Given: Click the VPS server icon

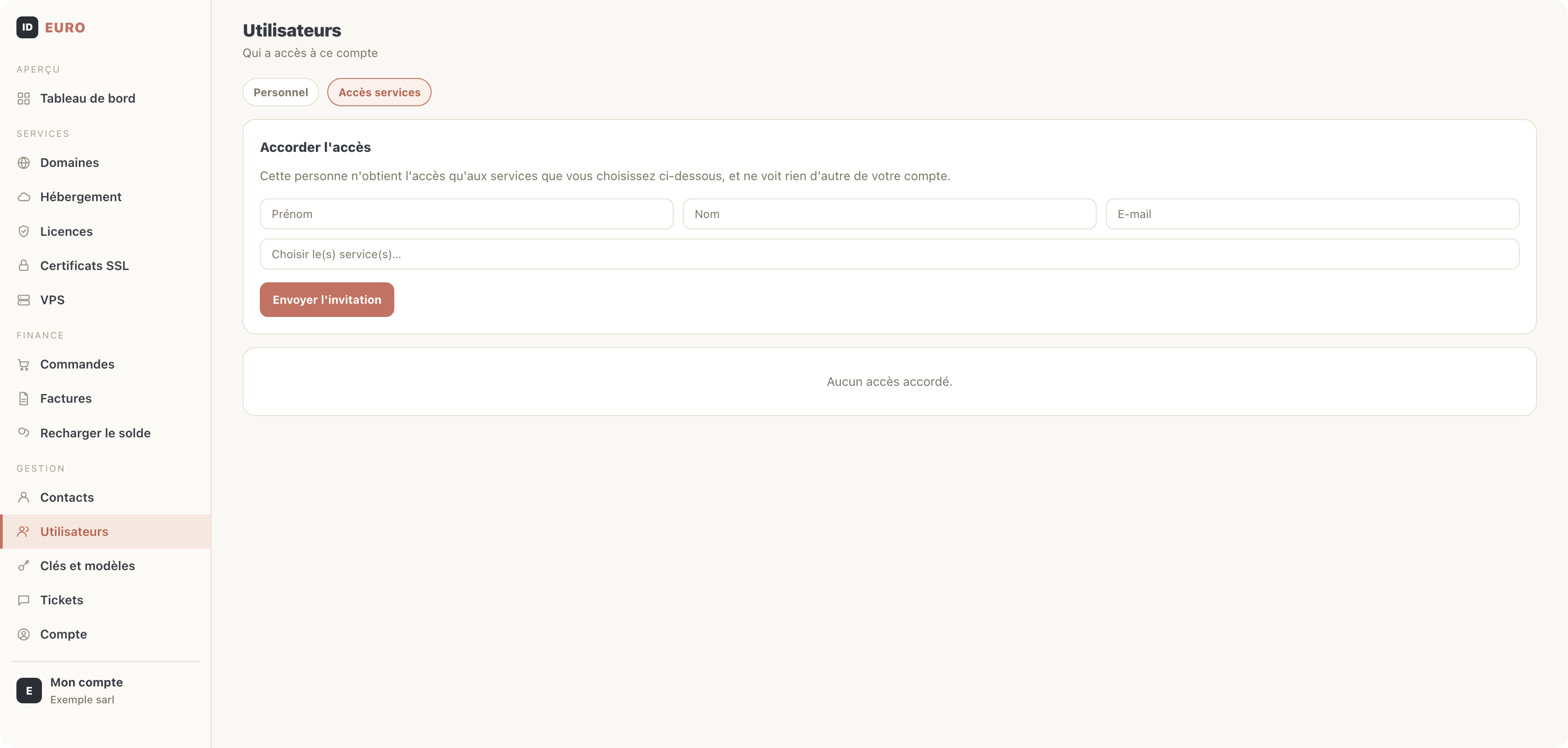Looking at the screenshot, I should 24,300.
